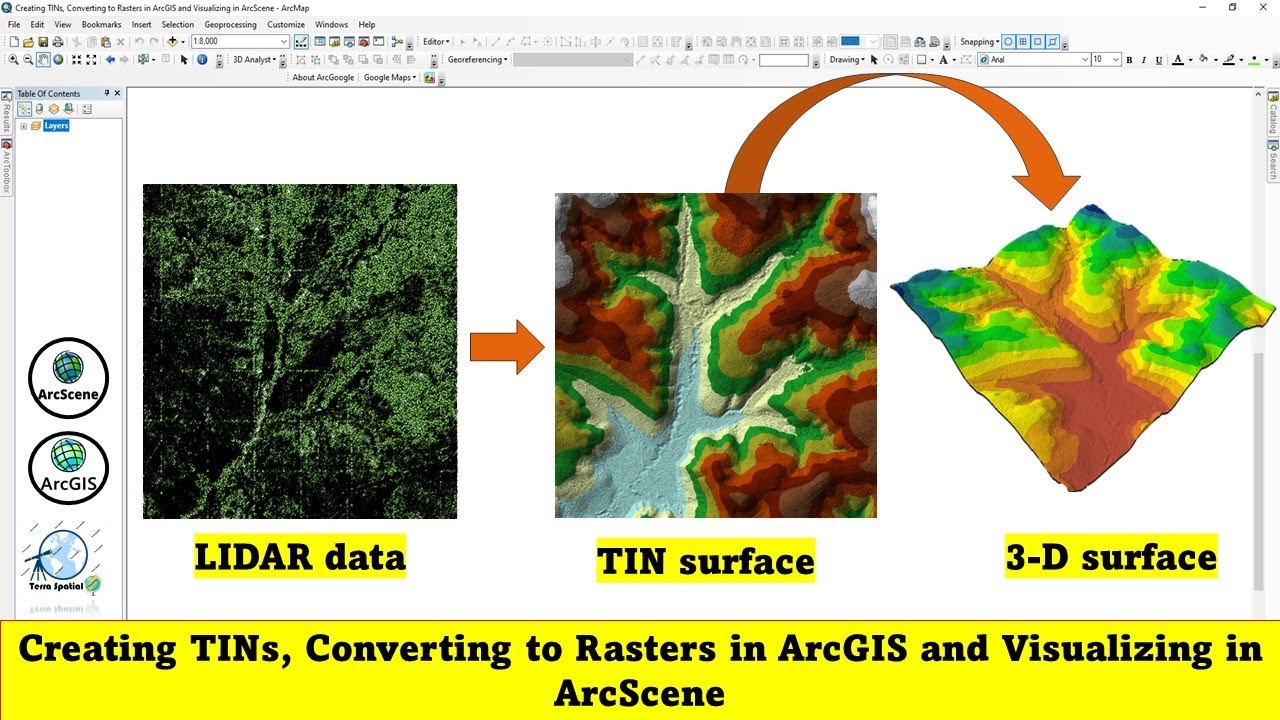Open the font size 10 box
Screen dimensions: 1280x720
[1106, 60]
